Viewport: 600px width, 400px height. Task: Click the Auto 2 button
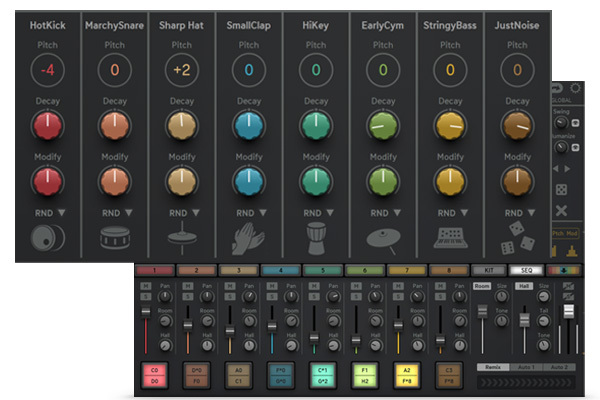pos(559,367)
